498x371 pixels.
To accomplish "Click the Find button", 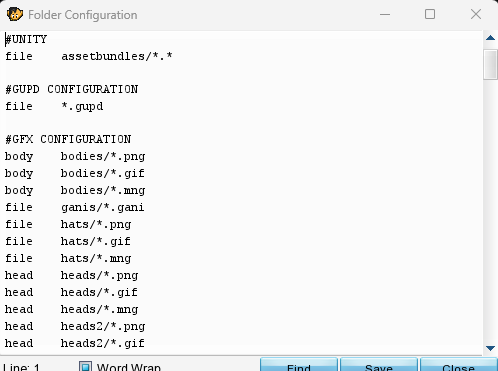I will (299, 365).
